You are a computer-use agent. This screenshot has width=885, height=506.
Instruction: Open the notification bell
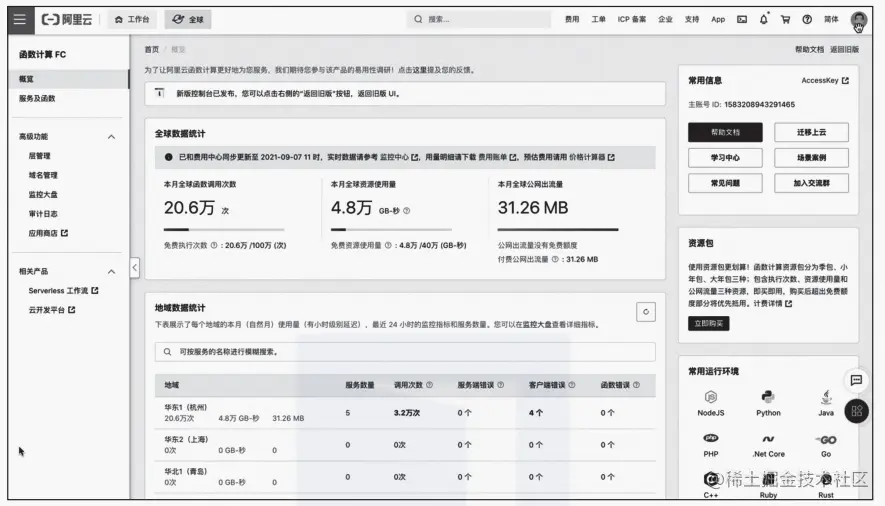pyautogui.click(x=764, y=19)
